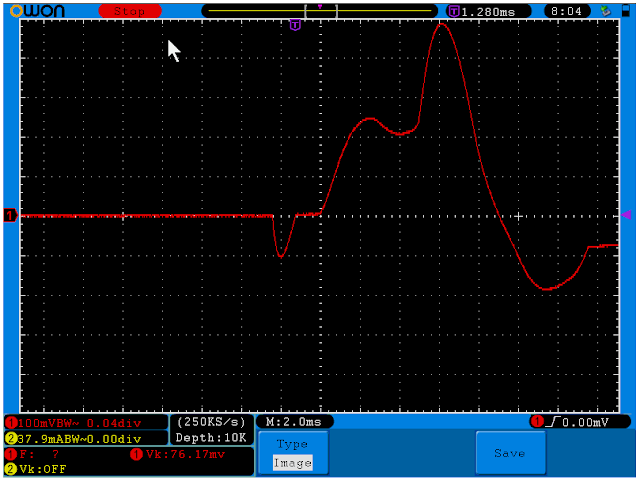Image resolution: width=640 pixels, height=480 pixels.
Task: Click the red Stop status indicator
Action: click(x=130, y=11)
